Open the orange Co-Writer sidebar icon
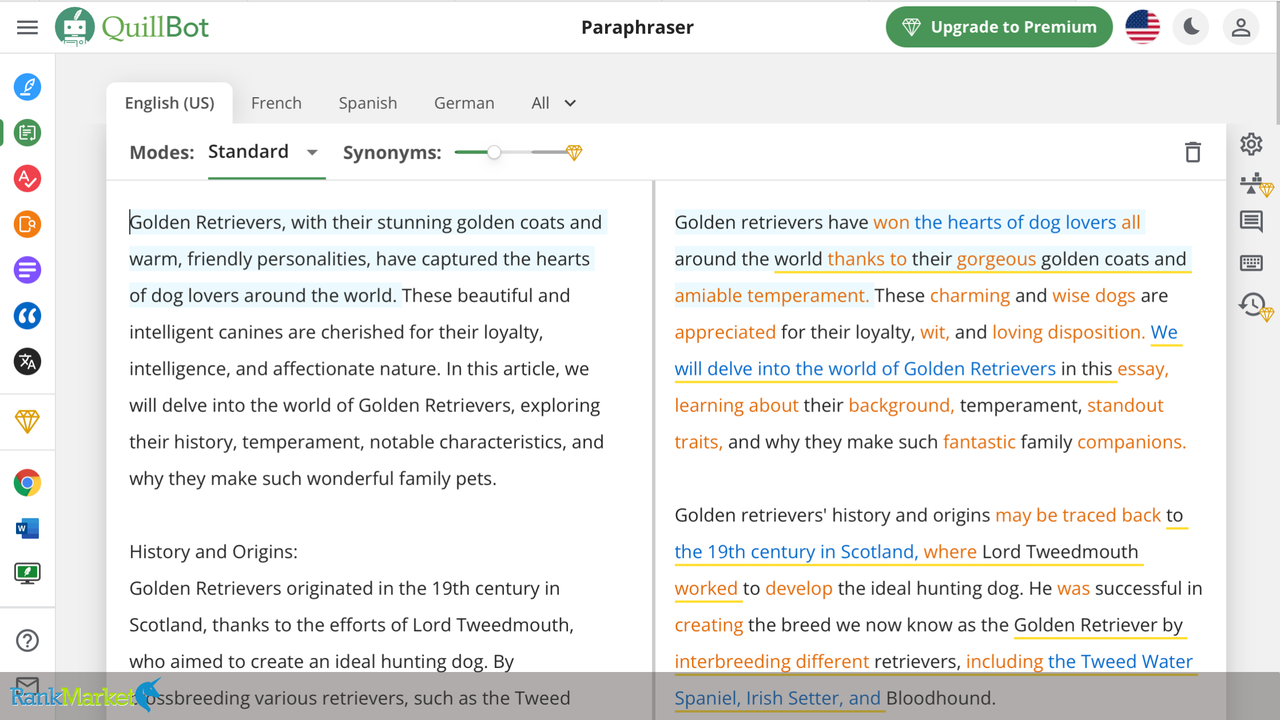 point(27,224)
